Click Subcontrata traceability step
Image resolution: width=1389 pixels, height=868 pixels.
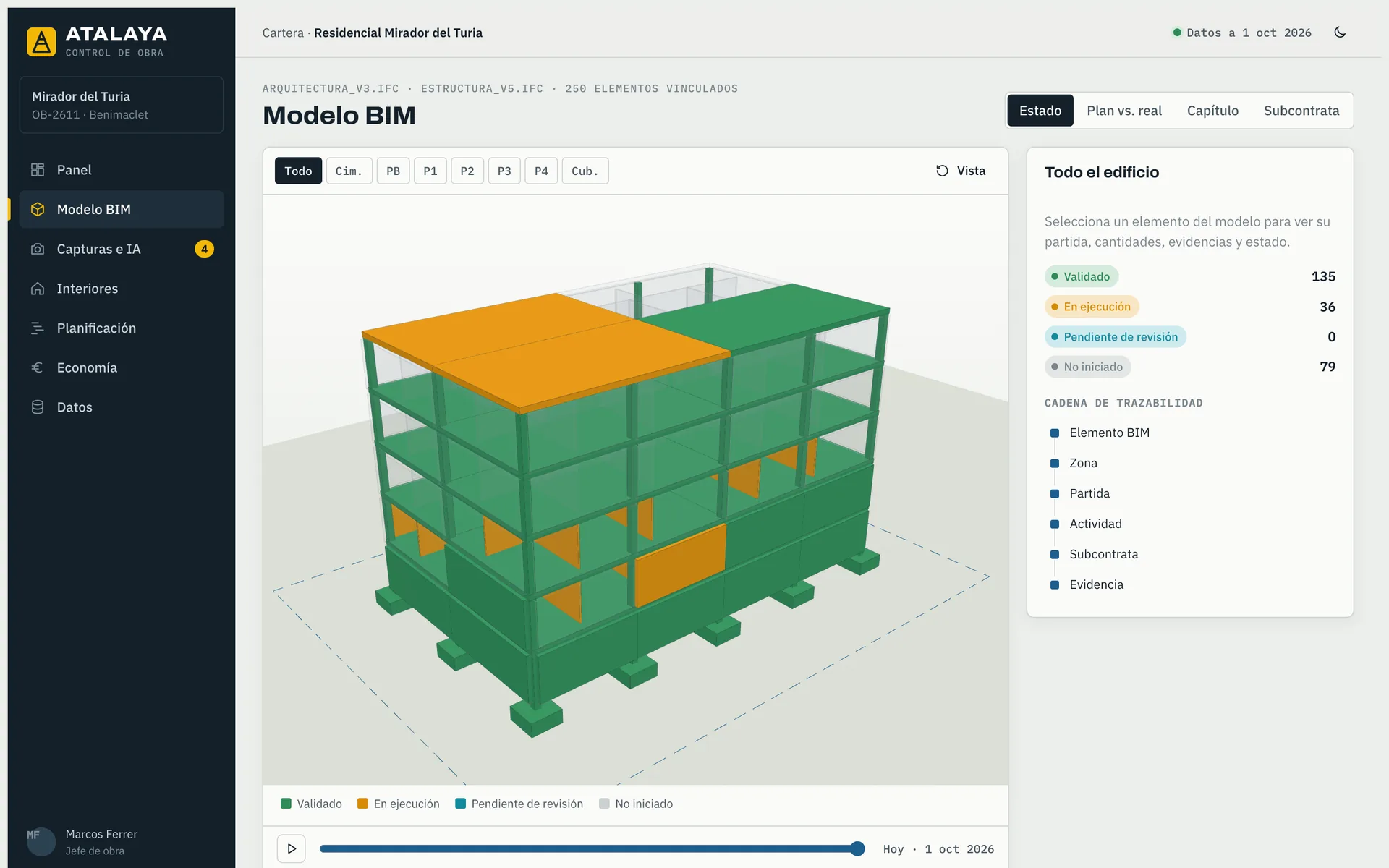[x=1103, y=554]
